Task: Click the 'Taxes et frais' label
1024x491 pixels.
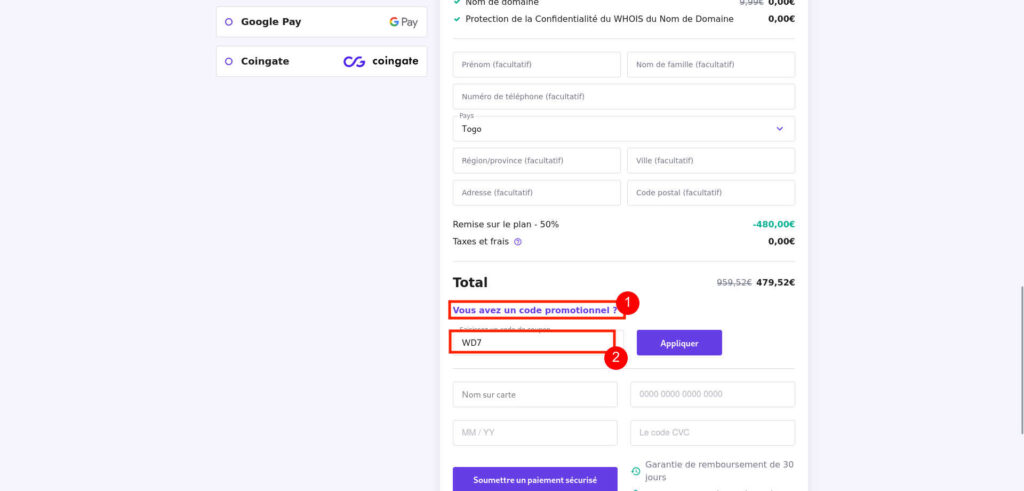Action: click(x=481, y=242)
